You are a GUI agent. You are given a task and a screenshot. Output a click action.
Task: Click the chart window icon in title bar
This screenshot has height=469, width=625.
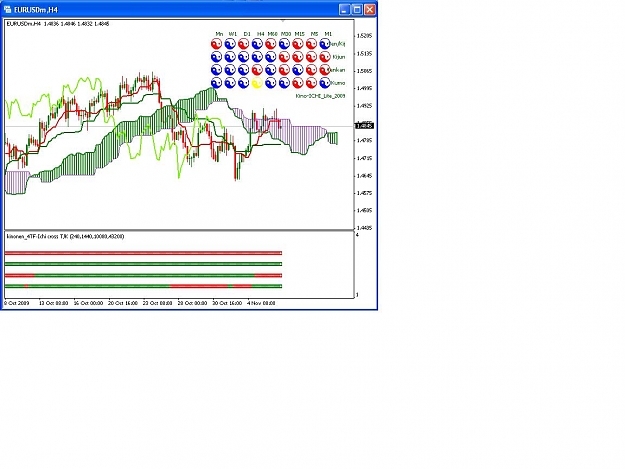pos(7,9)
